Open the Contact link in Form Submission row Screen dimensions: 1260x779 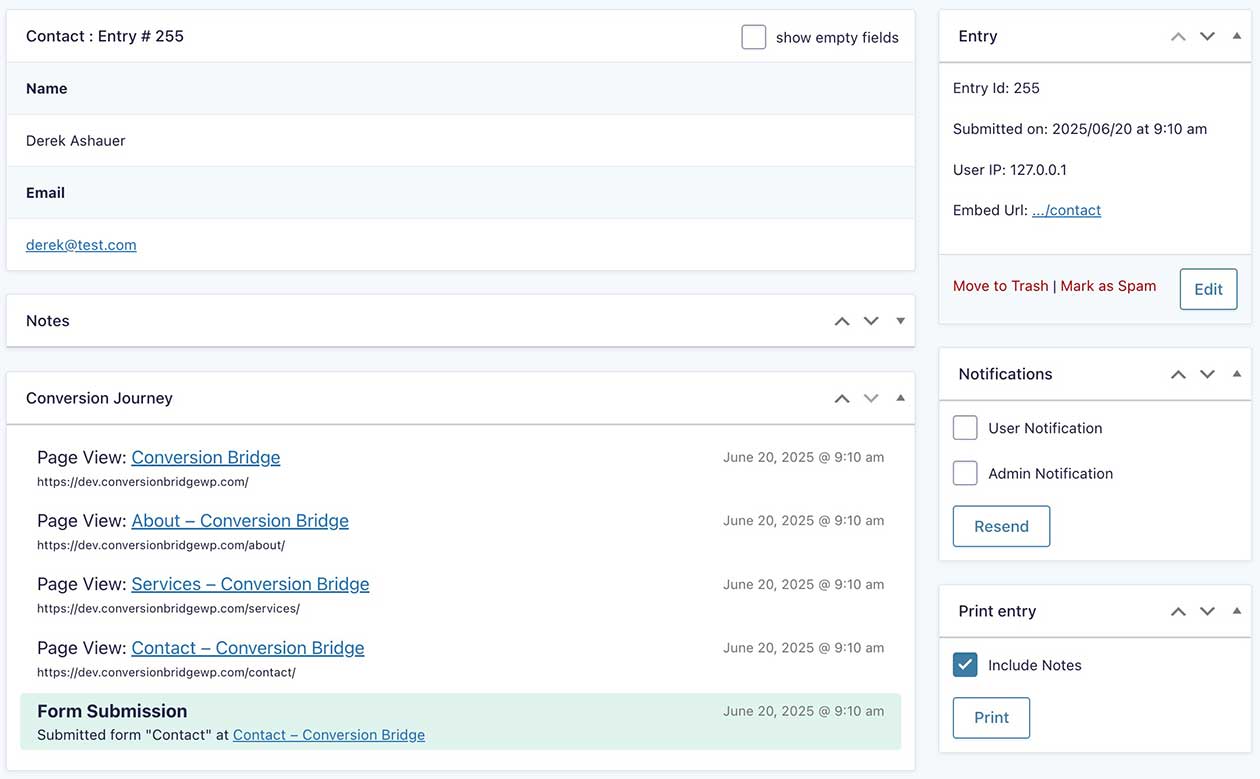329,734
